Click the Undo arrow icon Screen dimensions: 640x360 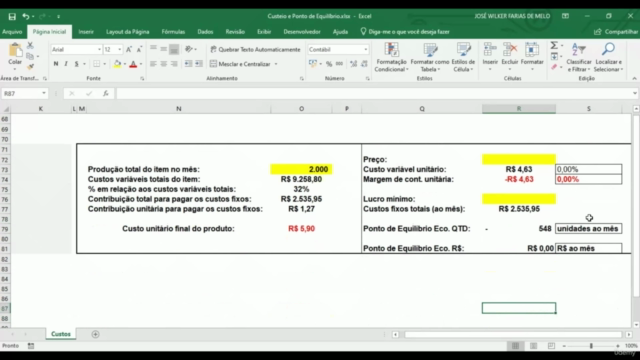pos(26,16)
